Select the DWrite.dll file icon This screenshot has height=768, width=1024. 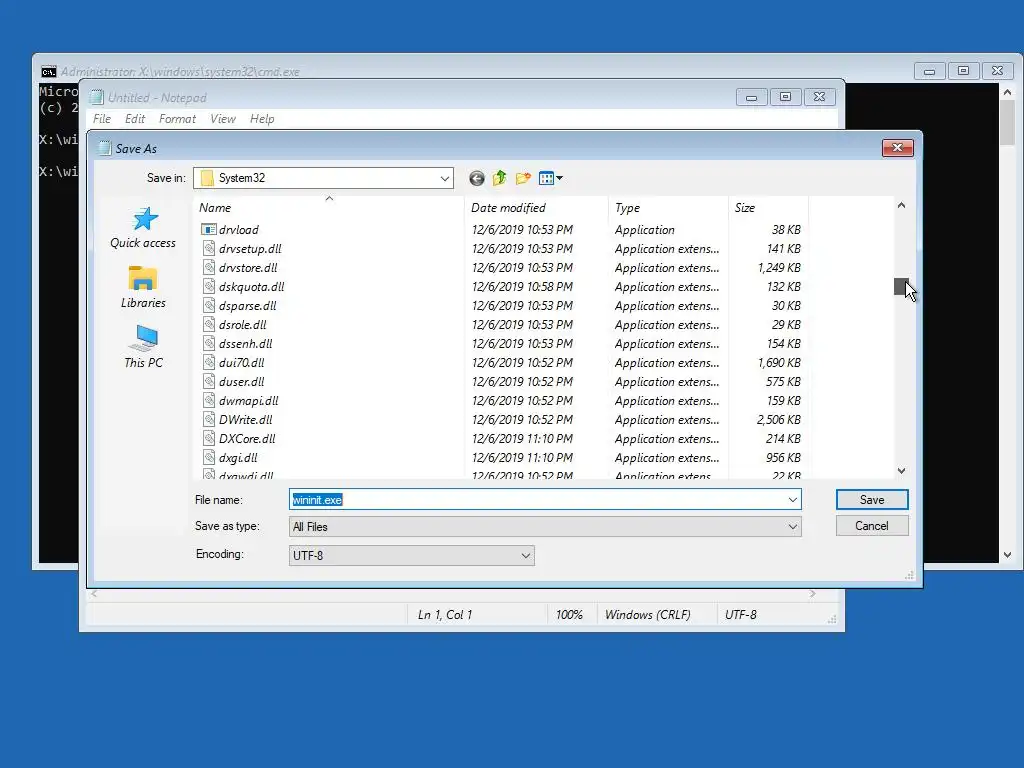(x=208, y=419)
